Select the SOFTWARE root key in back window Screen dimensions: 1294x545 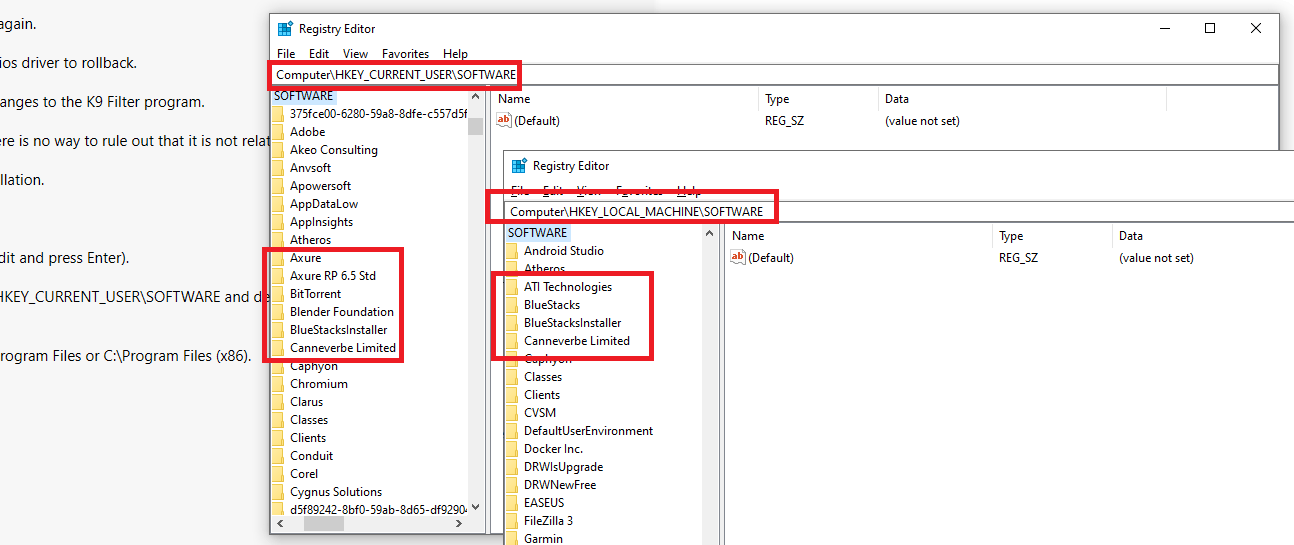click(304, 96)
